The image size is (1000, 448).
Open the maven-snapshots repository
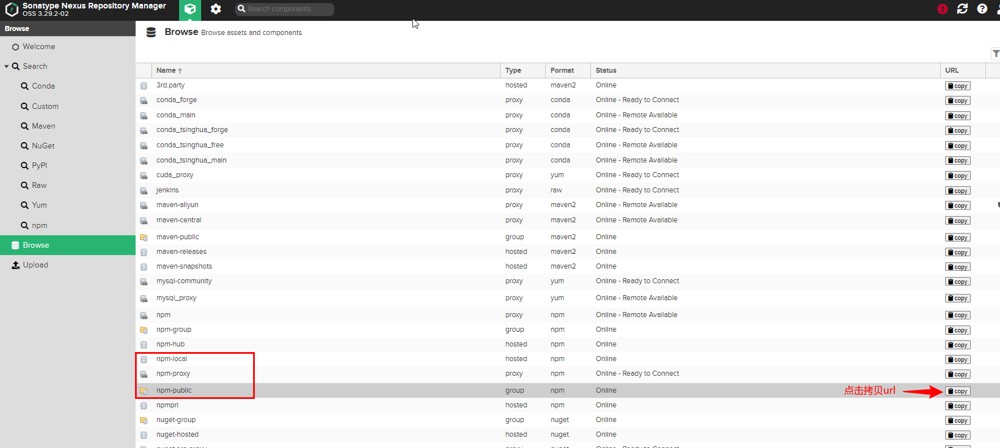pos(184,266)
